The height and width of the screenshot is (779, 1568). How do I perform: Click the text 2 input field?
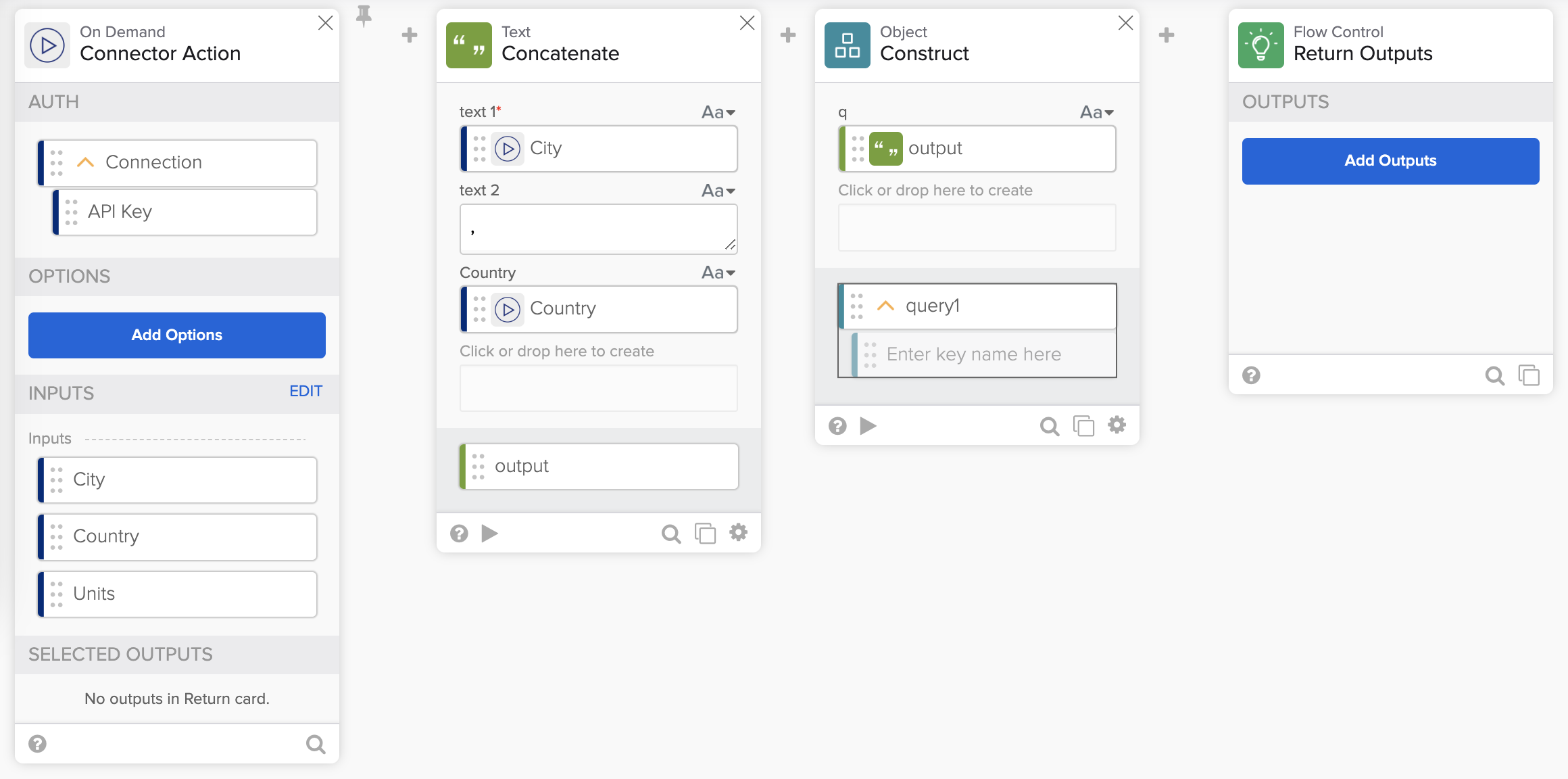(598, 230)
